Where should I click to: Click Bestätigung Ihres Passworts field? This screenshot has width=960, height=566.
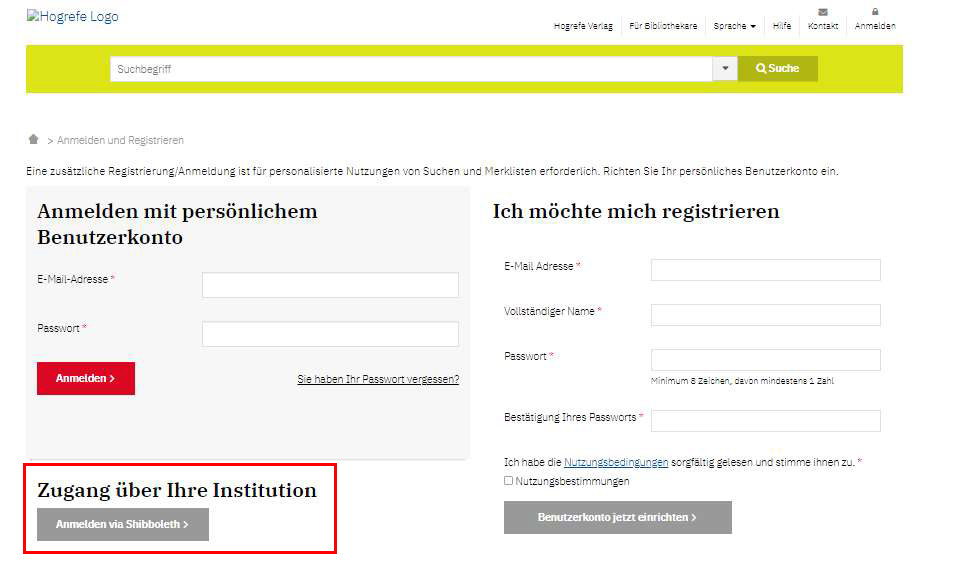[x=765, y=421]
